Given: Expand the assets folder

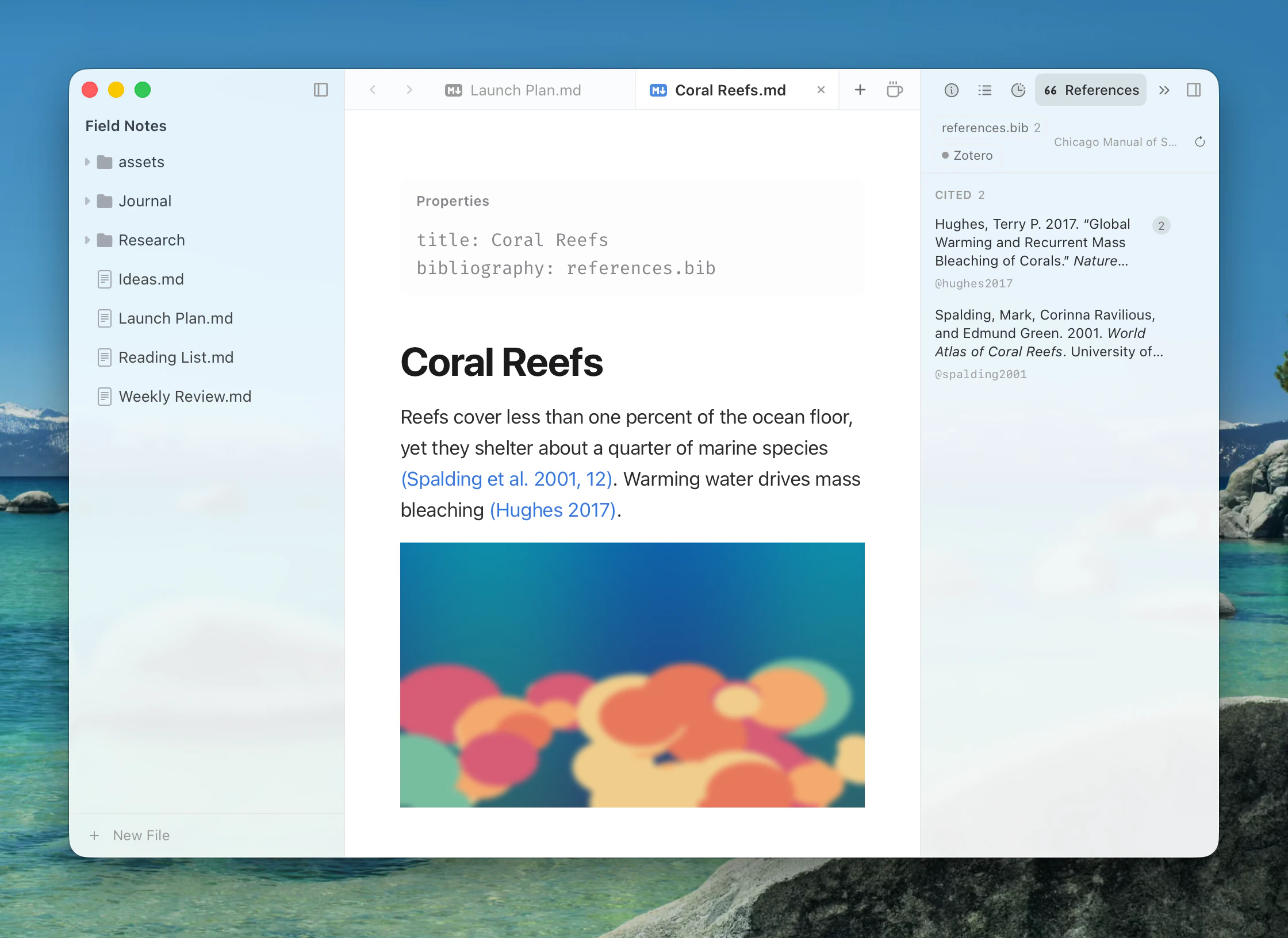Looking at the screenshot, I should point(87,162).
